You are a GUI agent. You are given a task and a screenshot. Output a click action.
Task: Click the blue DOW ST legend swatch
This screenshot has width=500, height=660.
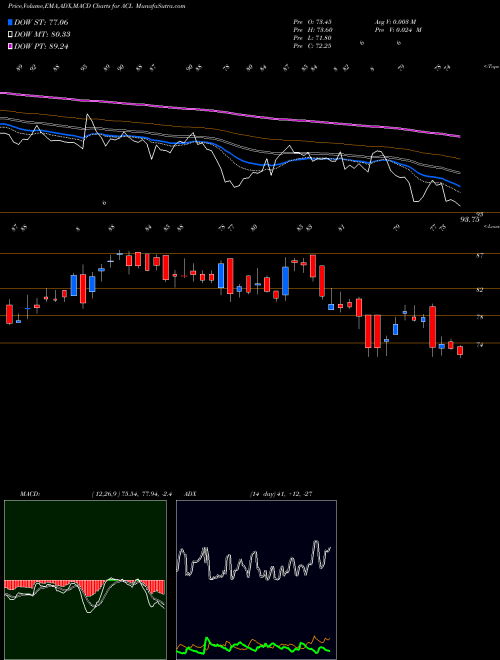(10, 22)
